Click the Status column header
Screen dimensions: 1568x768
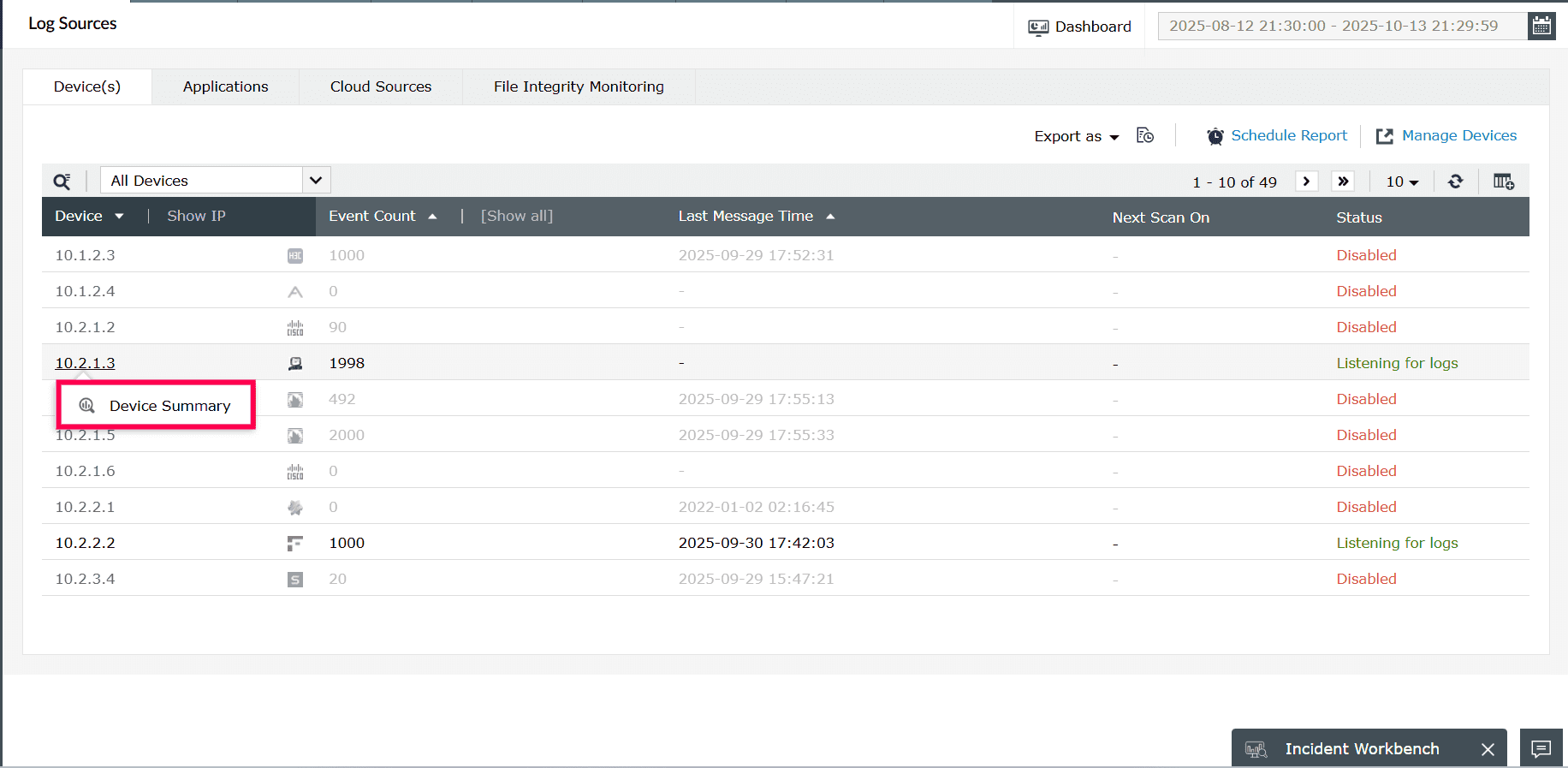click(x=1359, y=217)
